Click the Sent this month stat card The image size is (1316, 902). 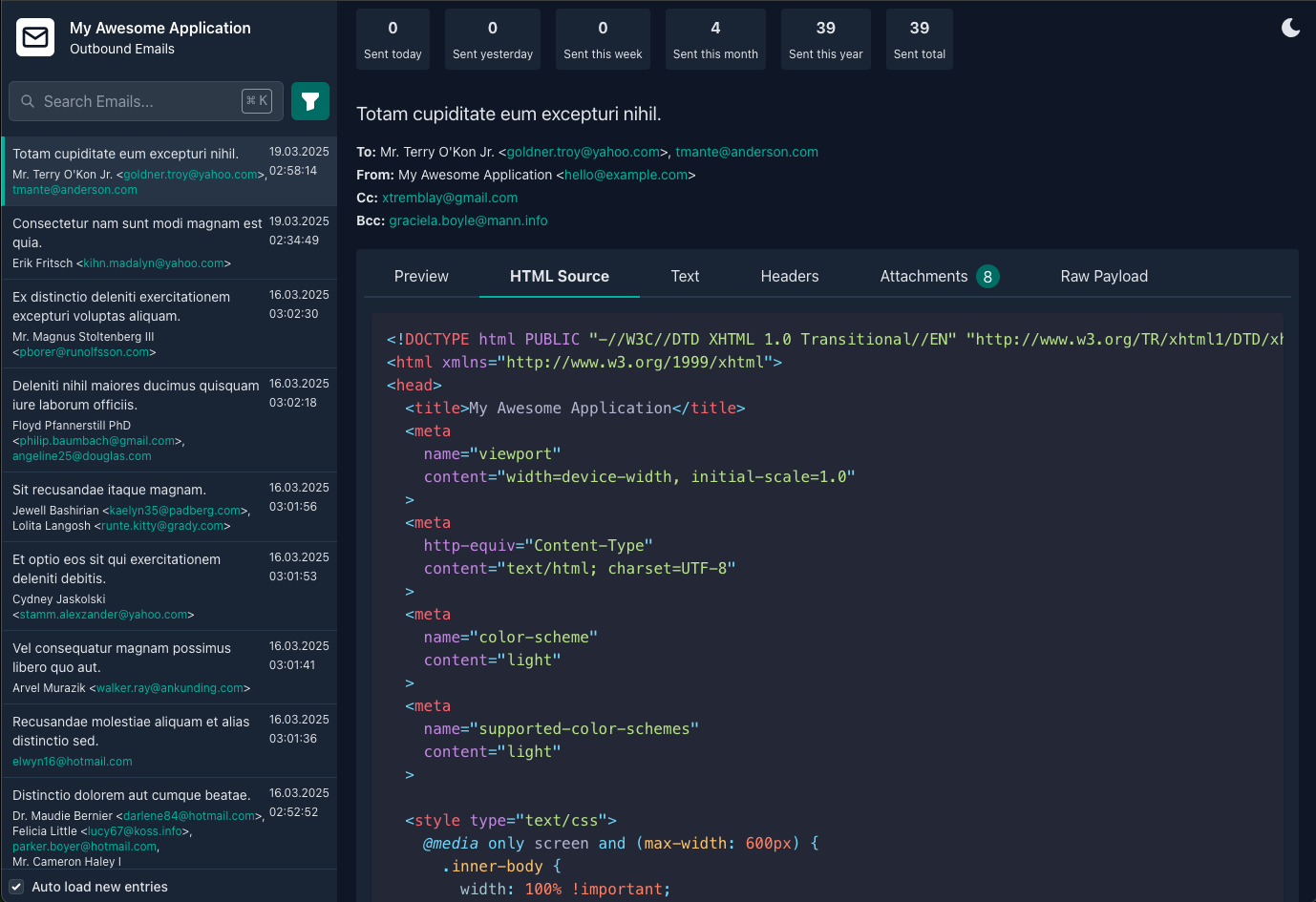pyautogui.click(x=715, y=39)
